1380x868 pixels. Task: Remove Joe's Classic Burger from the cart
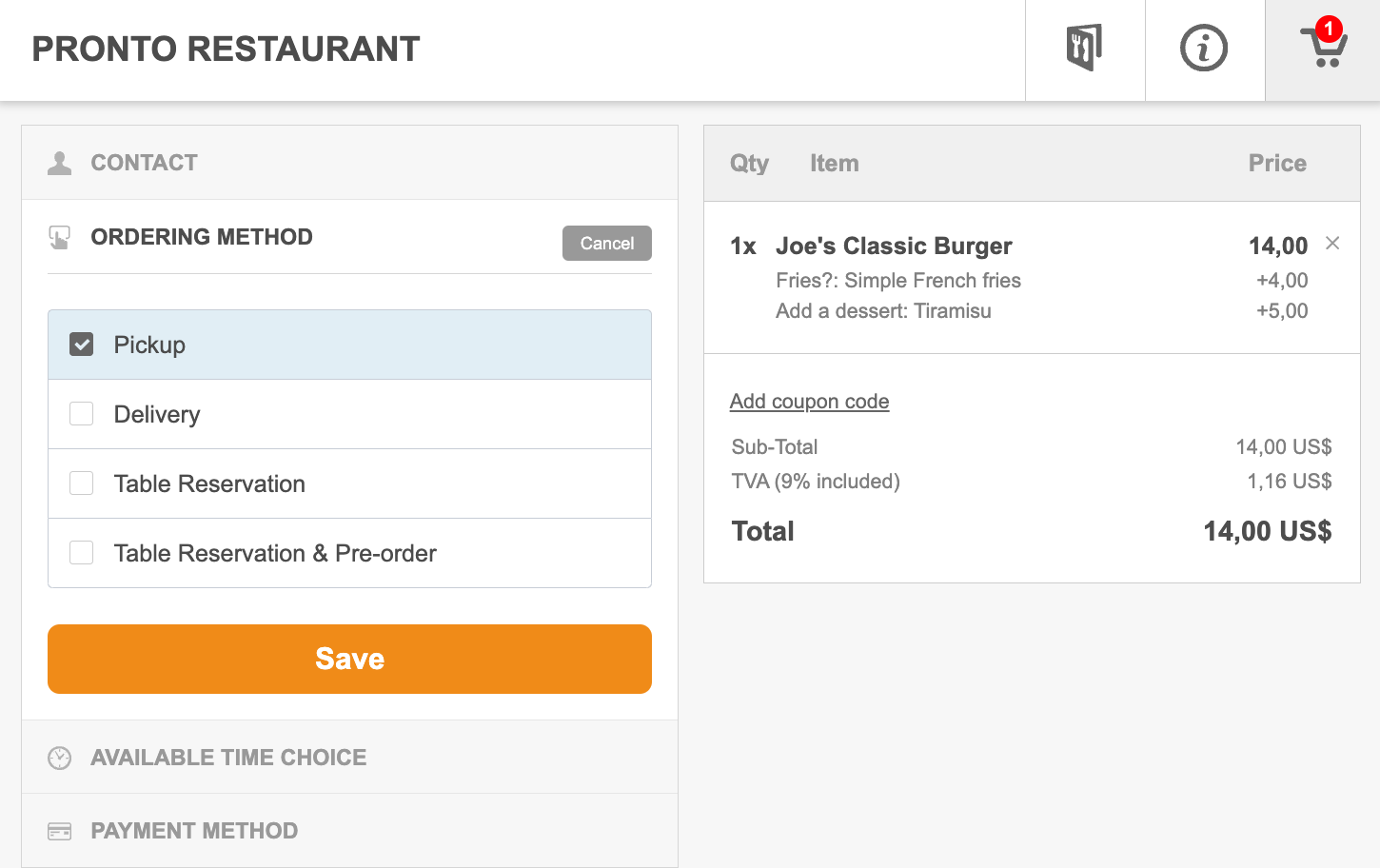pos(1331,244)
